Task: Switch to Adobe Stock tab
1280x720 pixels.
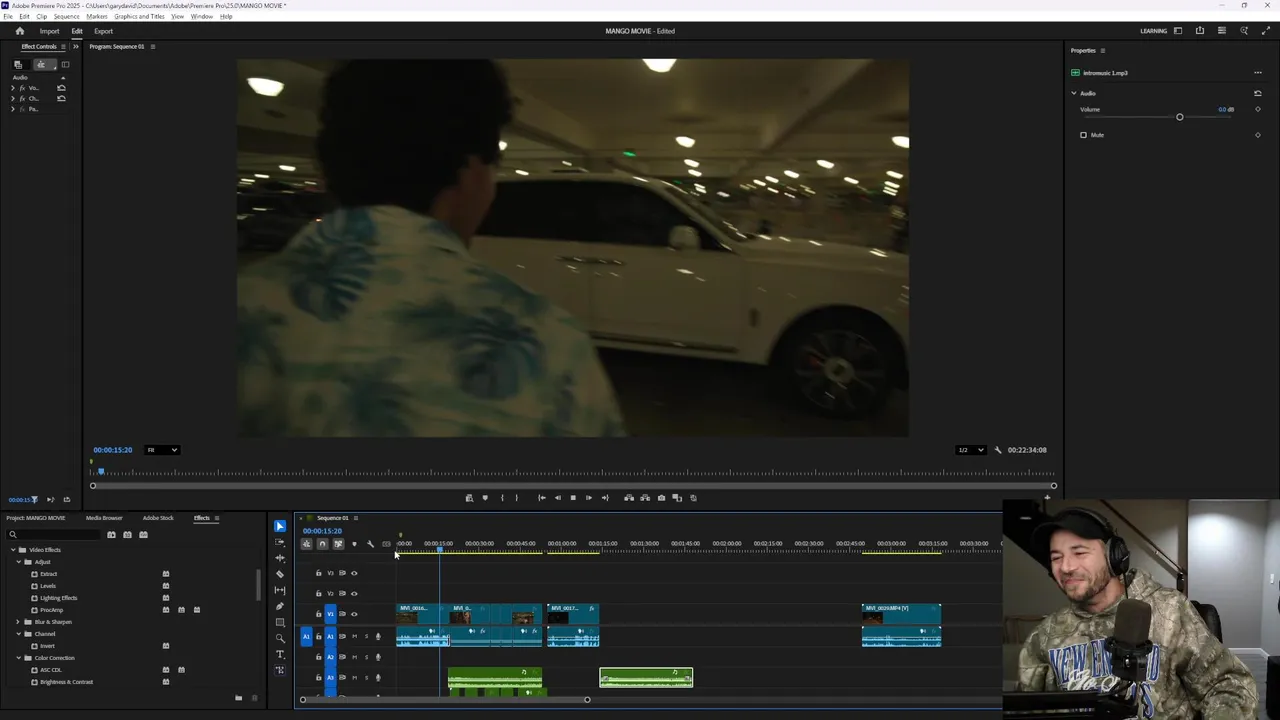Action: click(158, 518)
